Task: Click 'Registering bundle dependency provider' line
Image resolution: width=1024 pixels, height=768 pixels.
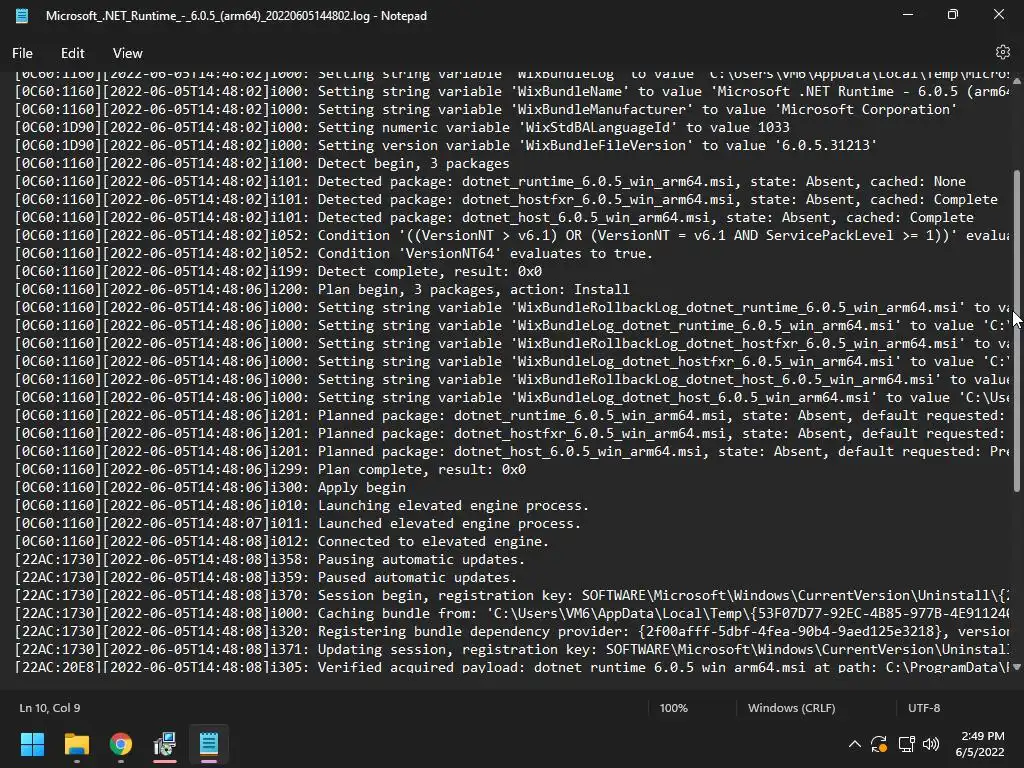Action: pos(511,632)
